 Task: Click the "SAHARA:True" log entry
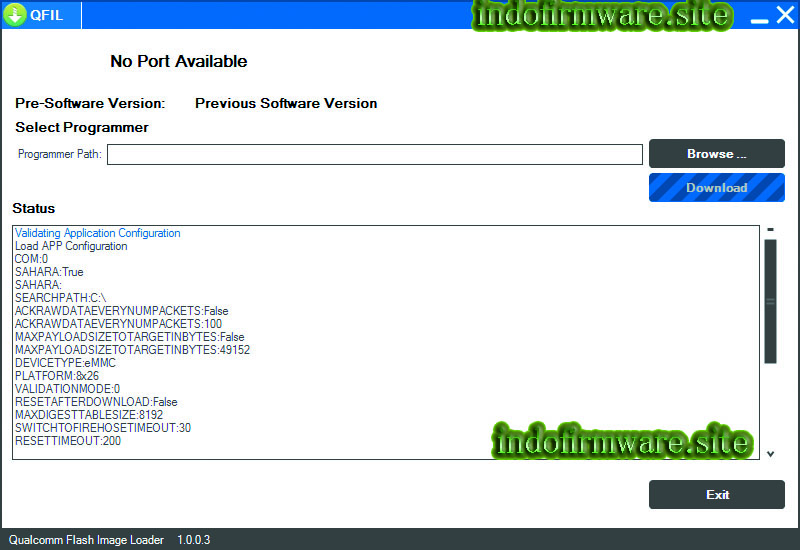[49, 272]
